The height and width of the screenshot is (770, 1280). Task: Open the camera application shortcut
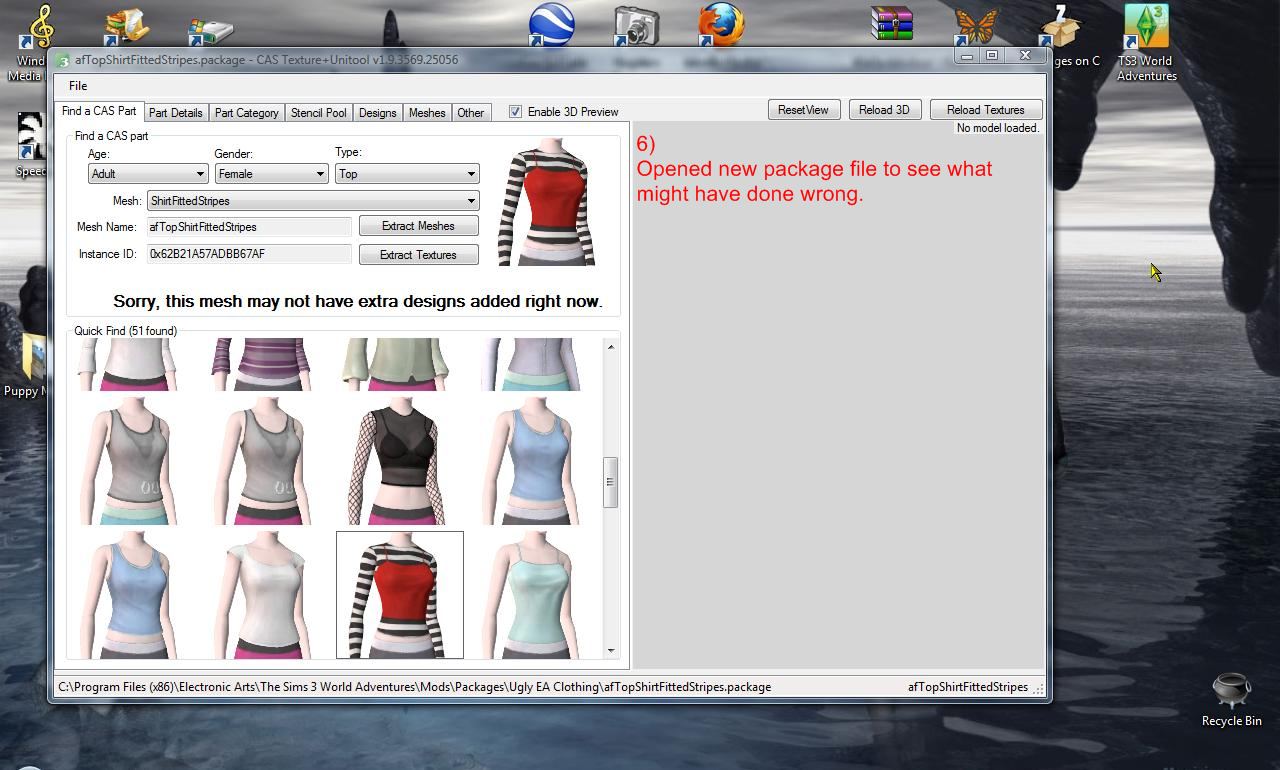[x=636, y=25]
